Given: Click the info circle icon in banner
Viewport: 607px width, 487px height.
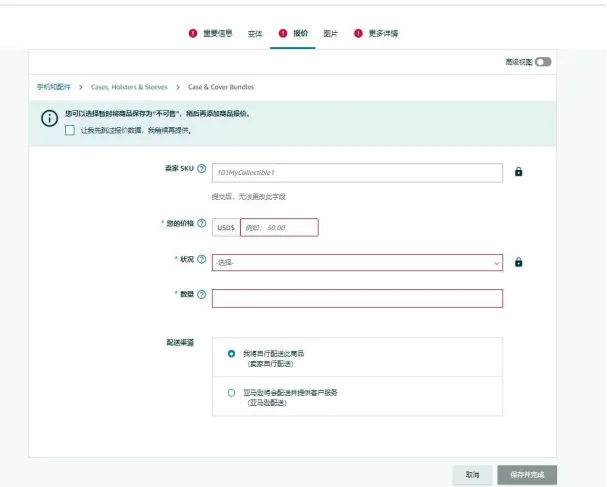Looking at the screenshot, I should pos(50,118).
